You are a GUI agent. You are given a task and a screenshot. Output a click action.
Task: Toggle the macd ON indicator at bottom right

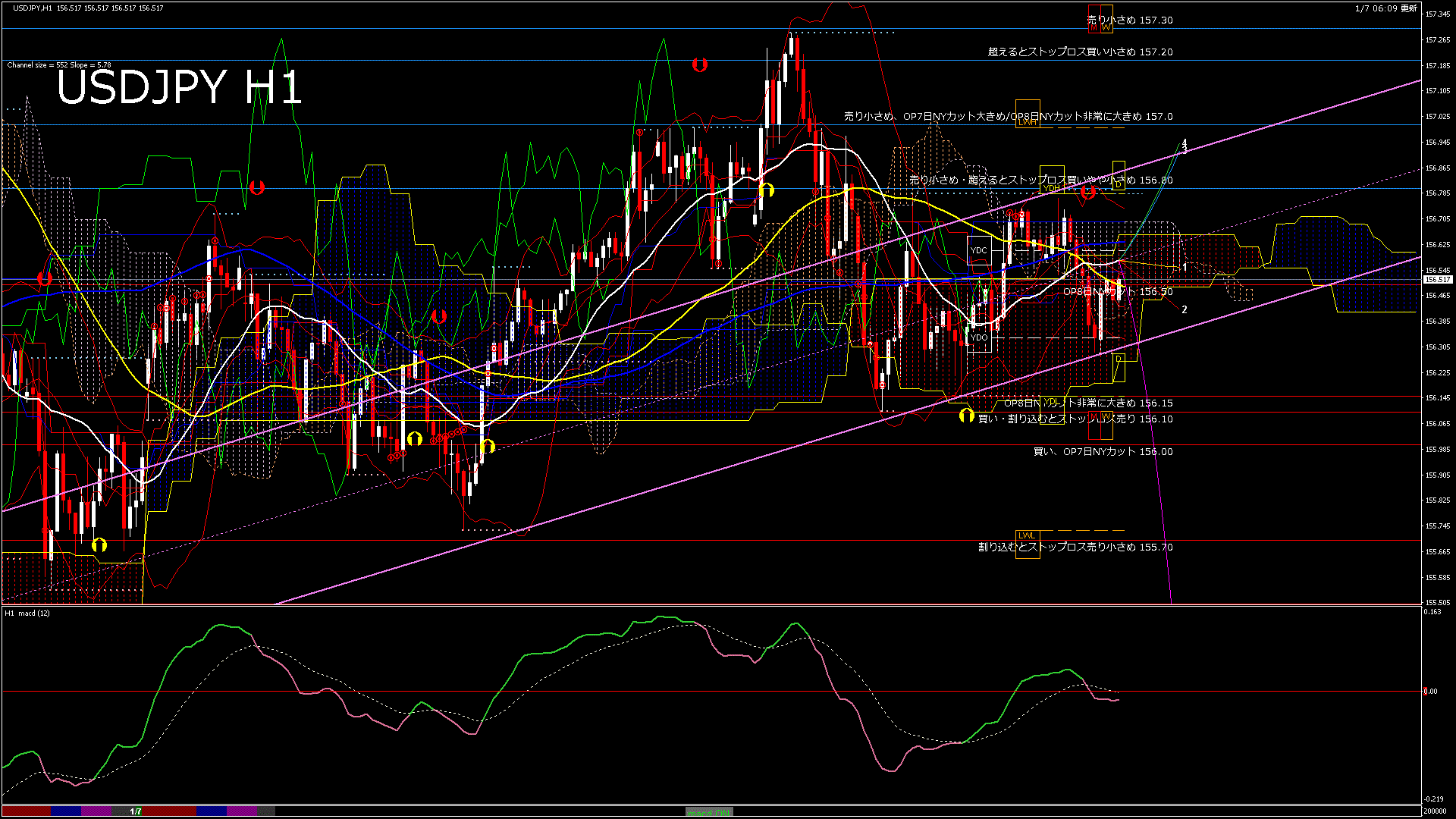click(709, 813)
